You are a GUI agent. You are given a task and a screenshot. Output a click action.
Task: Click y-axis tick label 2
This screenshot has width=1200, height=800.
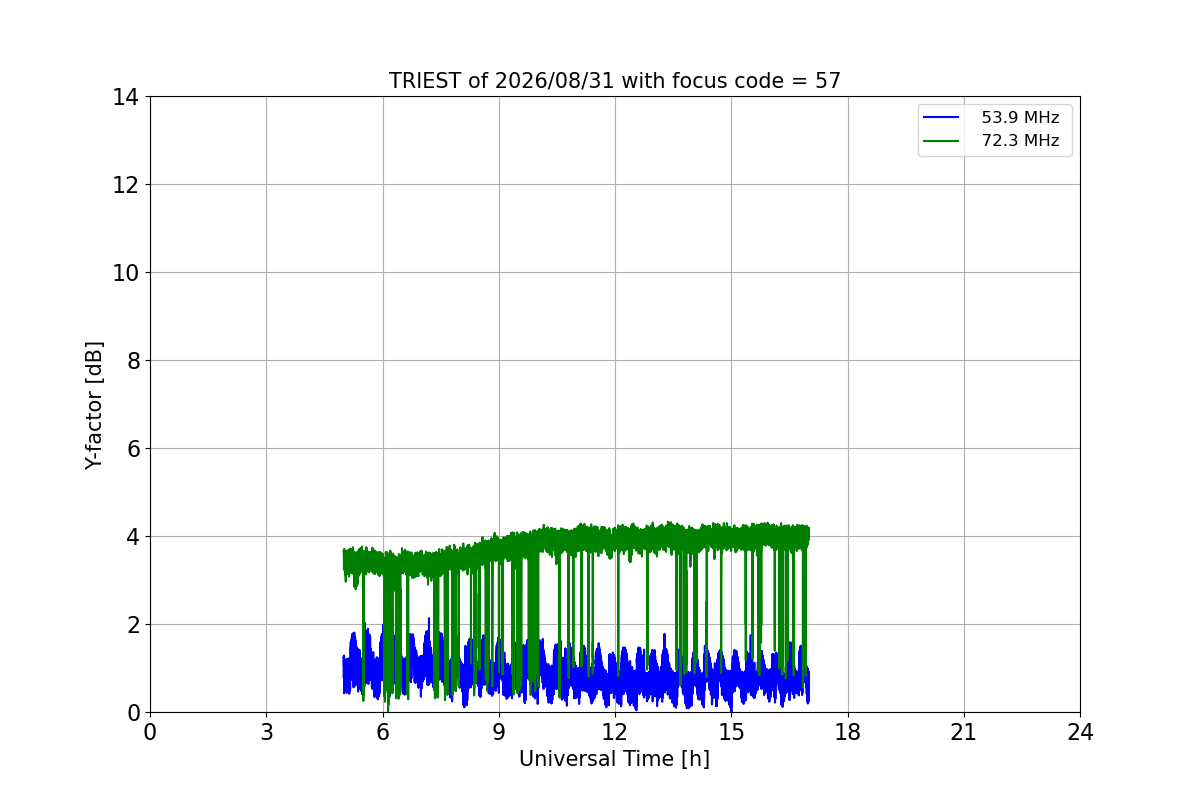[x=132, y=625]
